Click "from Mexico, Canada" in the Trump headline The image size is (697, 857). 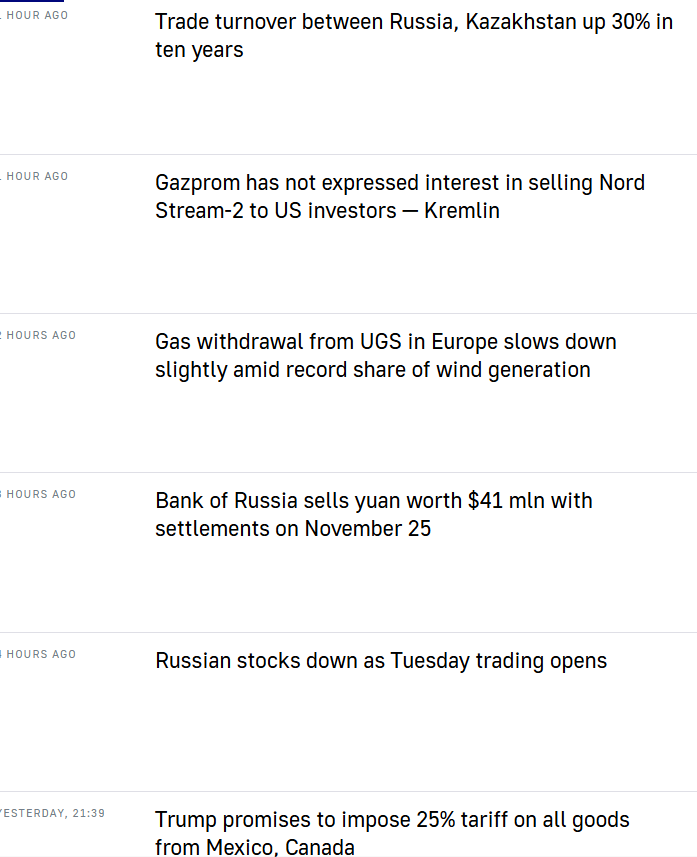[x=254, y=847]
